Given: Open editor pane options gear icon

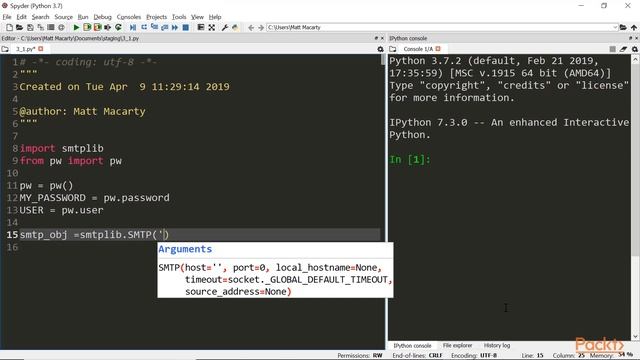Looking at the screenshot, I should click(380, 49).
